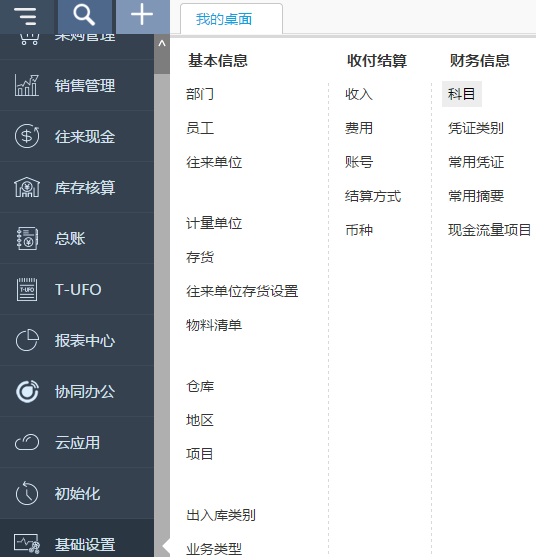536x557 pixels.
Task: Open the T-UFO report icon
Action: (x=27, y=289)
